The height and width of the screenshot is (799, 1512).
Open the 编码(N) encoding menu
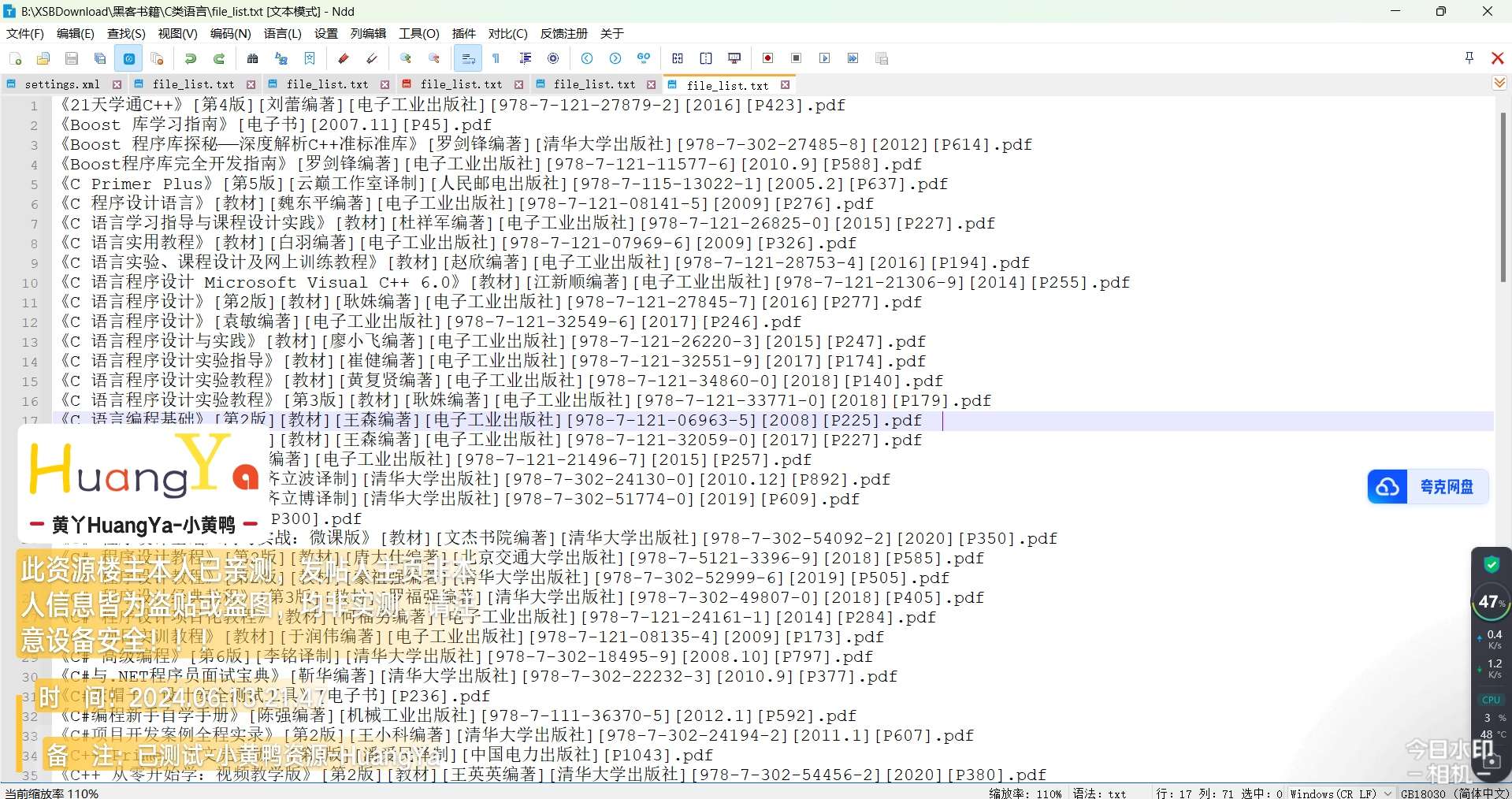click(230, 34)
